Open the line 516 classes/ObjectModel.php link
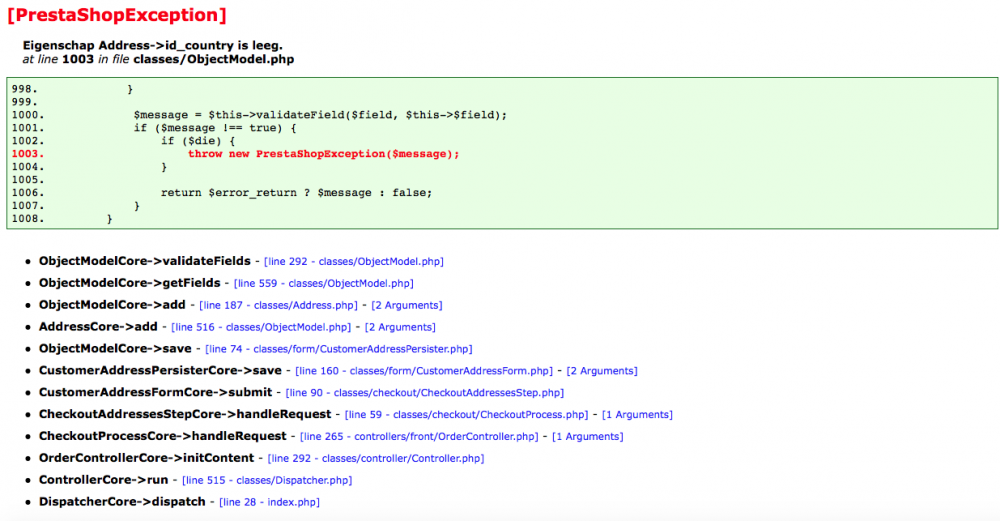Screen dimensions: 1000x521 pos(261,327)
